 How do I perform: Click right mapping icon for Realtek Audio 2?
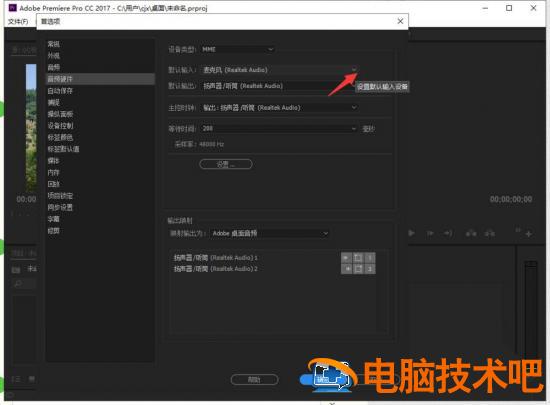[x=370, y=269]
